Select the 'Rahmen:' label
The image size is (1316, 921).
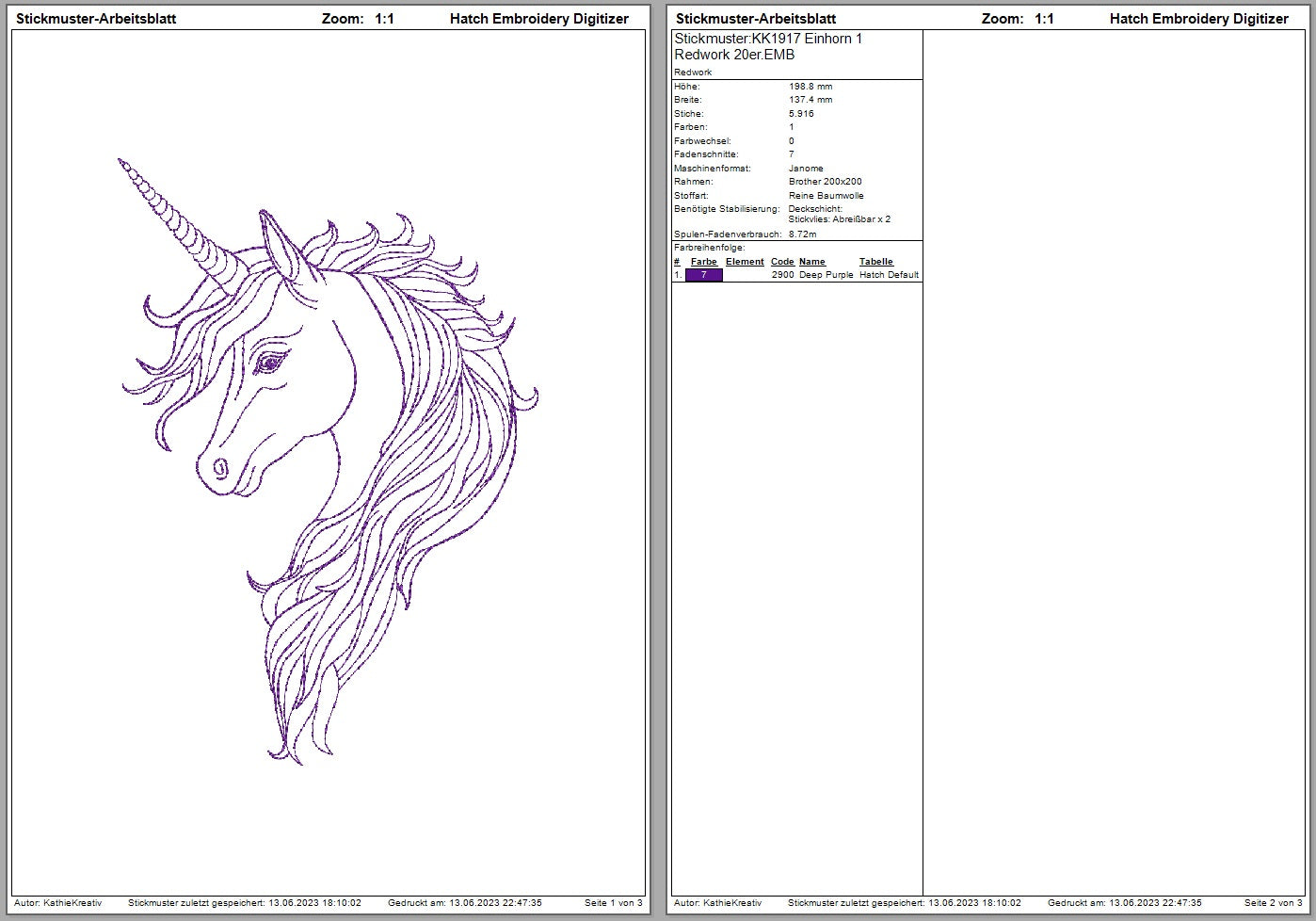(x=693, y=182)
